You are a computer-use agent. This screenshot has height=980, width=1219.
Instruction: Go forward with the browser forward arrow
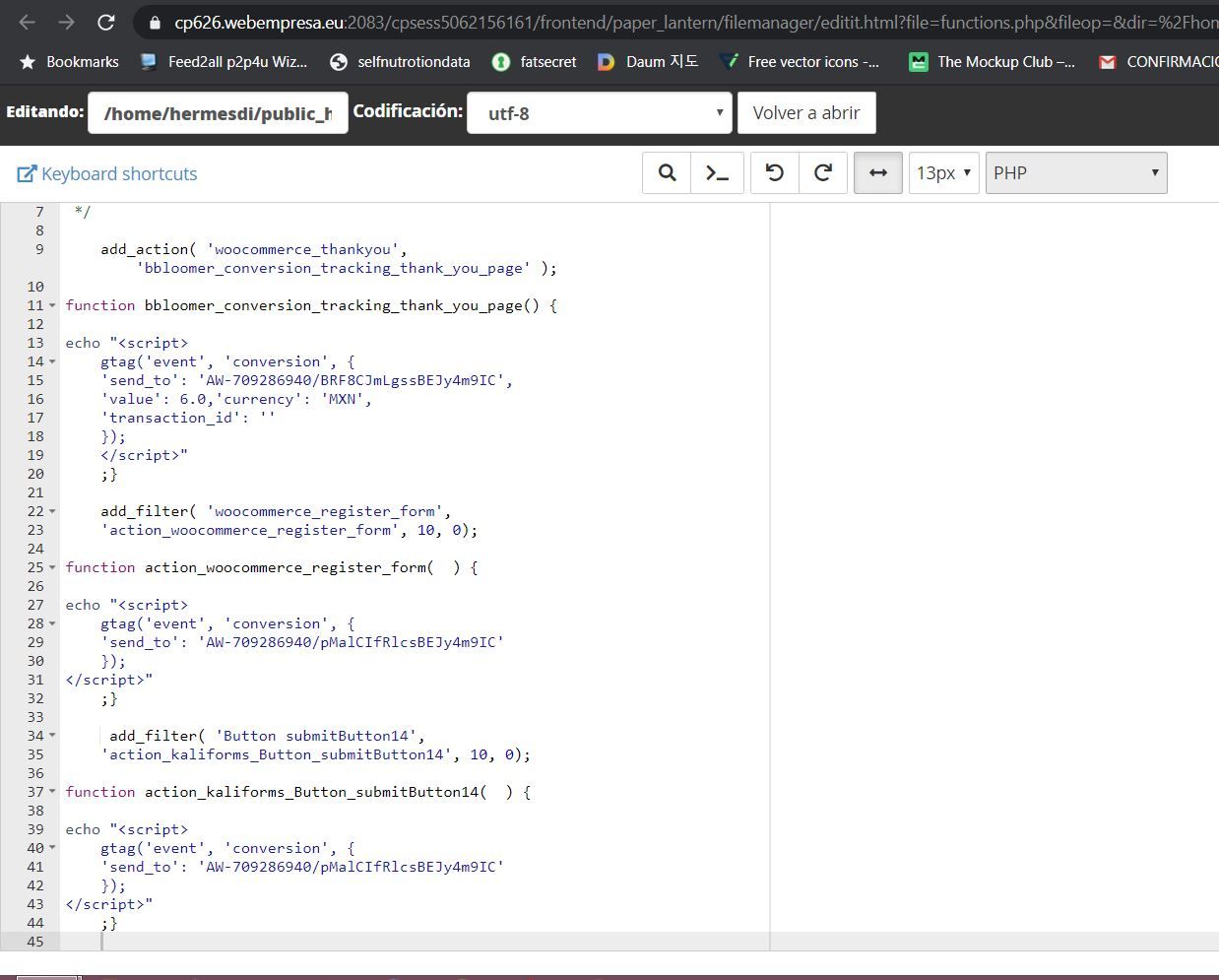click(x=66, y=22)
